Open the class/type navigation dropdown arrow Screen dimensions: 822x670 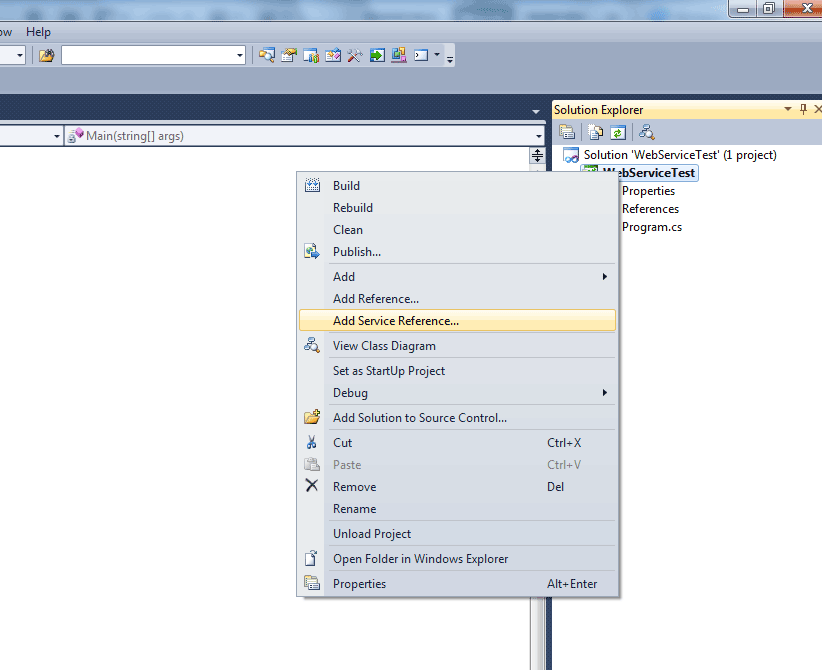tap(57, 136)
